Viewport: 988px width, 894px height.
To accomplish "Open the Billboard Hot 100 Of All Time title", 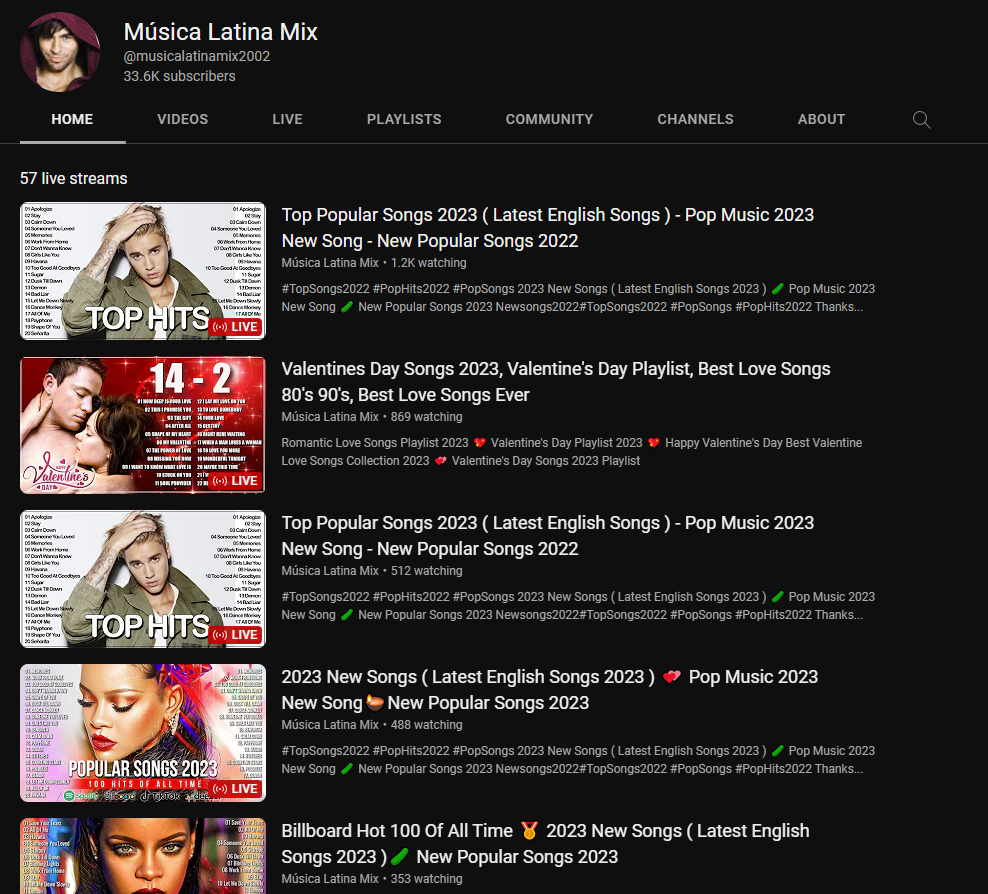I will coord(545,844).
